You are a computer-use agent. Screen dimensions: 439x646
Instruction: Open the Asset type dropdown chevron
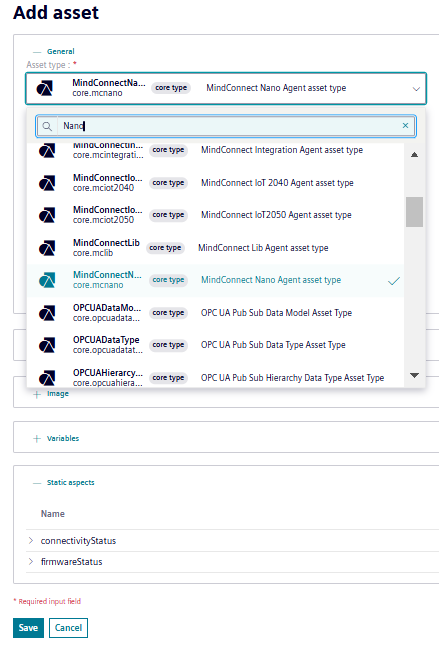coord(416,89)
